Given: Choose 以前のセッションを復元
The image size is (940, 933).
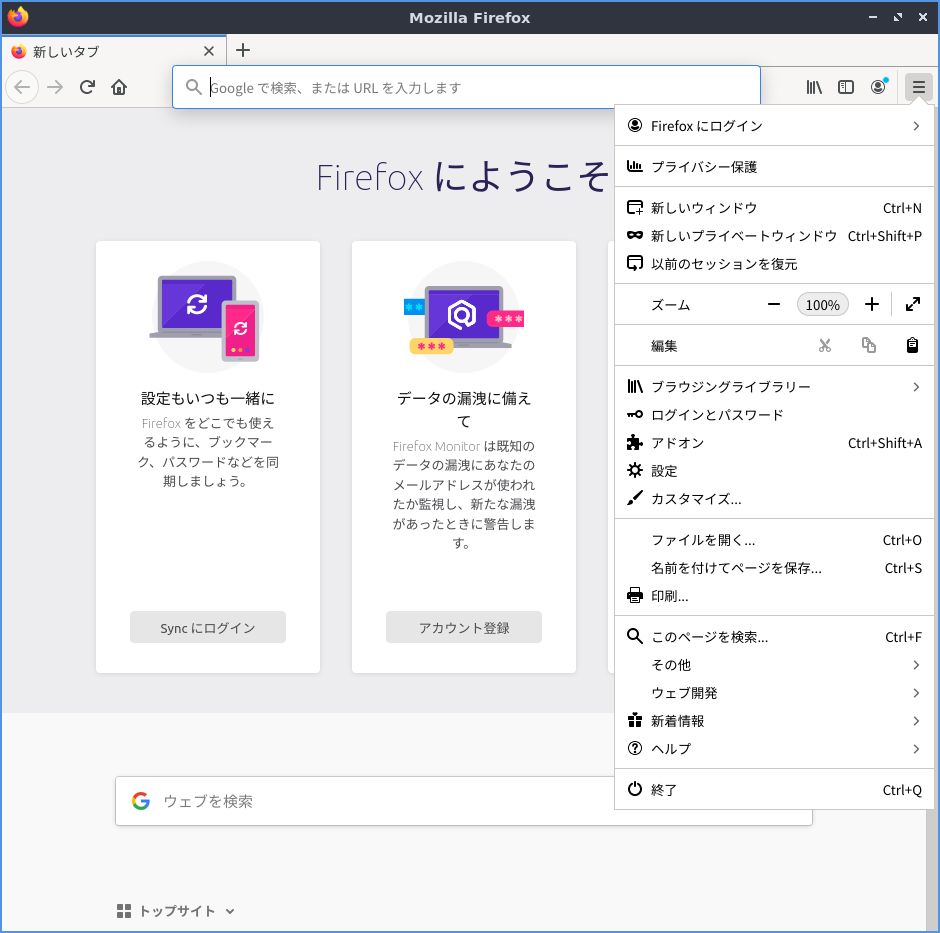Looking at the screenshot, I should tap(774, 264).
